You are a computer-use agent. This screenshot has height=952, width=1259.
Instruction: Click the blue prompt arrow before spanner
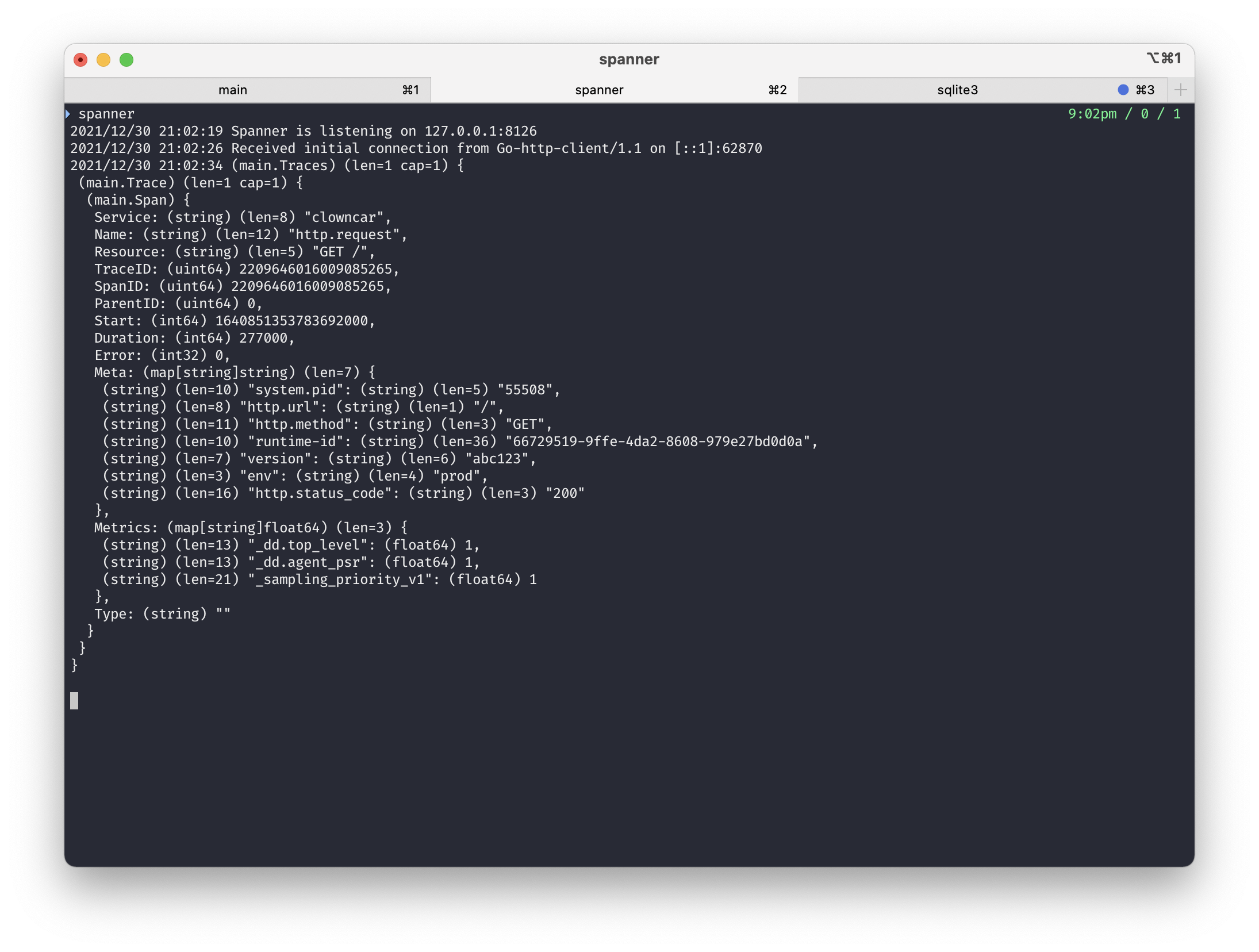pos(68,114)
